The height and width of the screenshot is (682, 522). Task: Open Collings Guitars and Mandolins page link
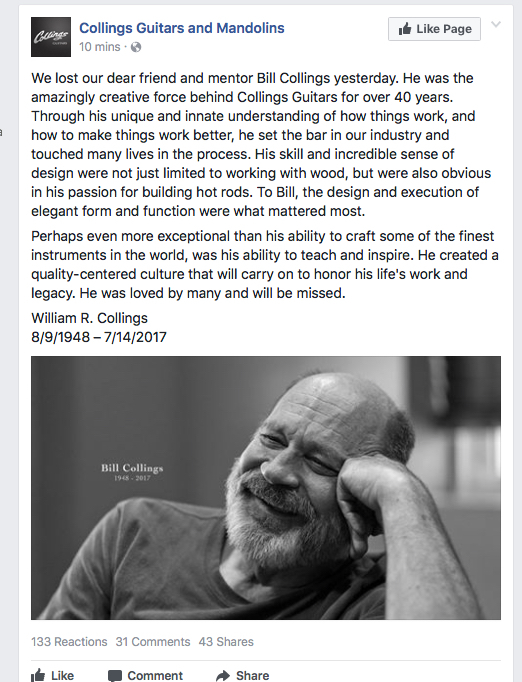[182, 28]
